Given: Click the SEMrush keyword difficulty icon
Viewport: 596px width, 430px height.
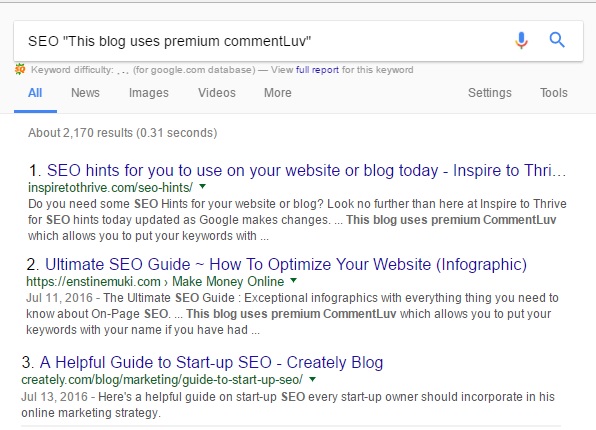Looking at the screenshot, I should 20,70.
